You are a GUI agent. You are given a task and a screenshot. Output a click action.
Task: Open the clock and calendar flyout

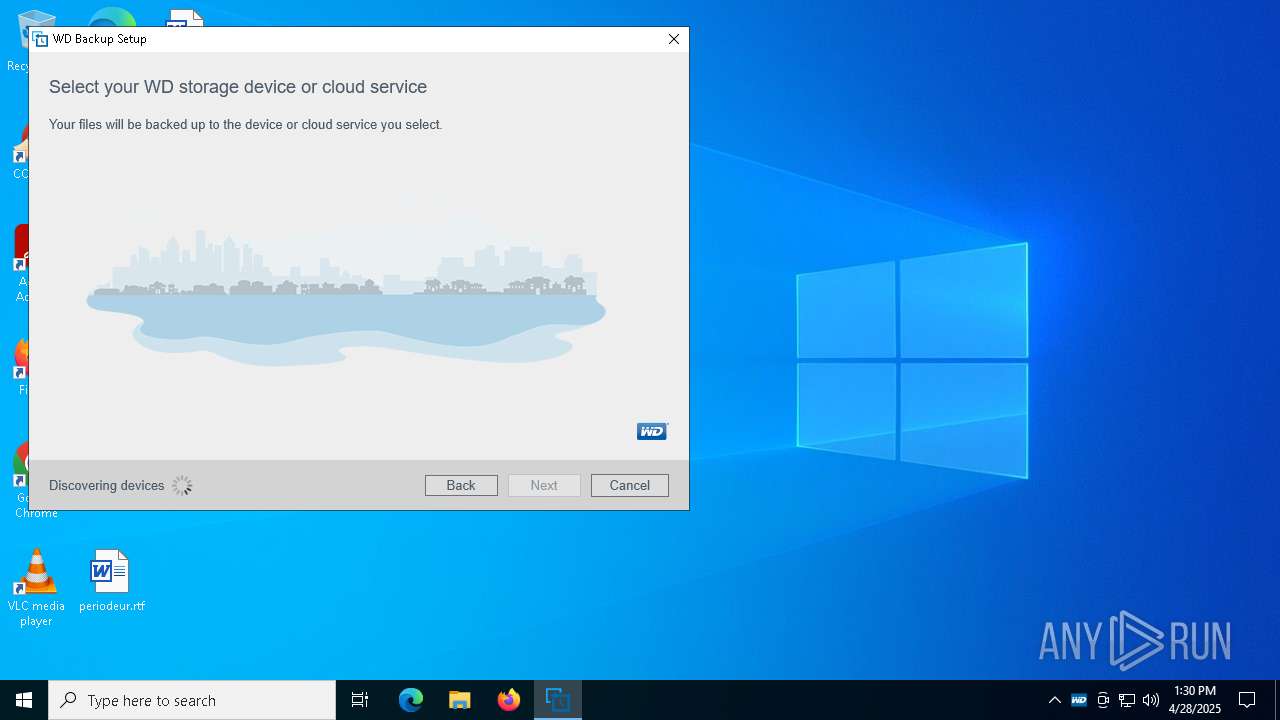[x=1195, y=700]
